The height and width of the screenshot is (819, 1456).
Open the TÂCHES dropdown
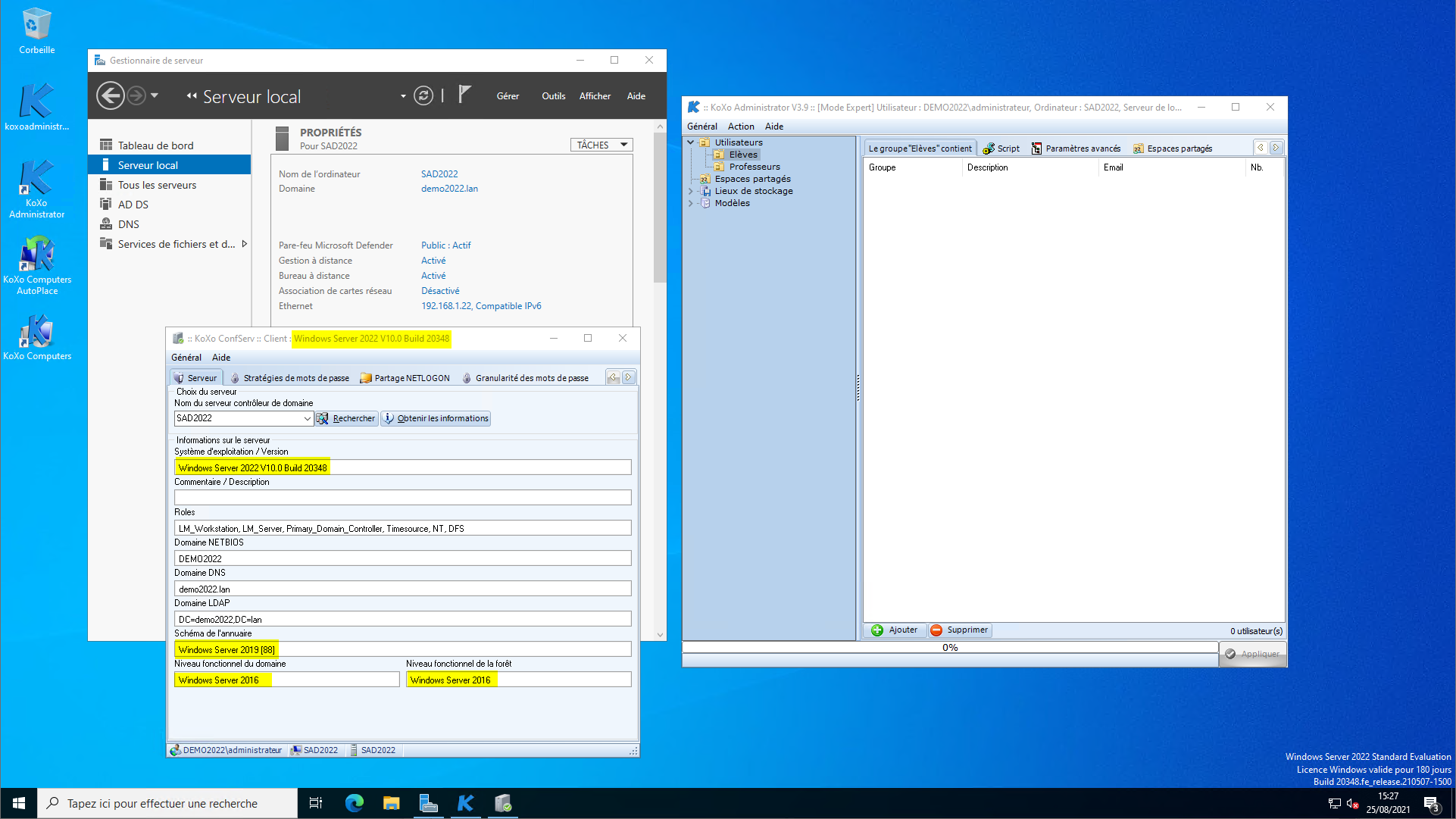(x=601, y=145)
